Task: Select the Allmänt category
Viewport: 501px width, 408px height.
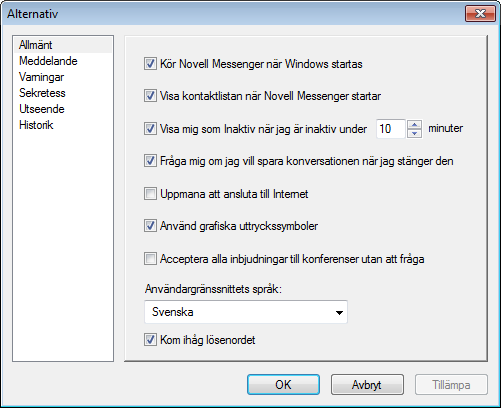Action: pyautogui.click(x=63, y=45)
